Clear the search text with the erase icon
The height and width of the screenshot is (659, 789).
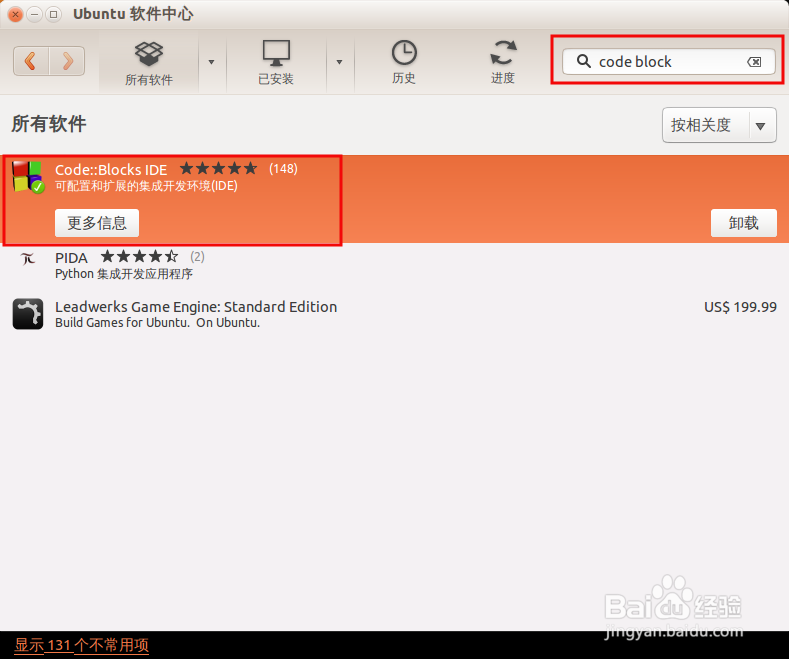pyautogui.click(x=754, y=62)
